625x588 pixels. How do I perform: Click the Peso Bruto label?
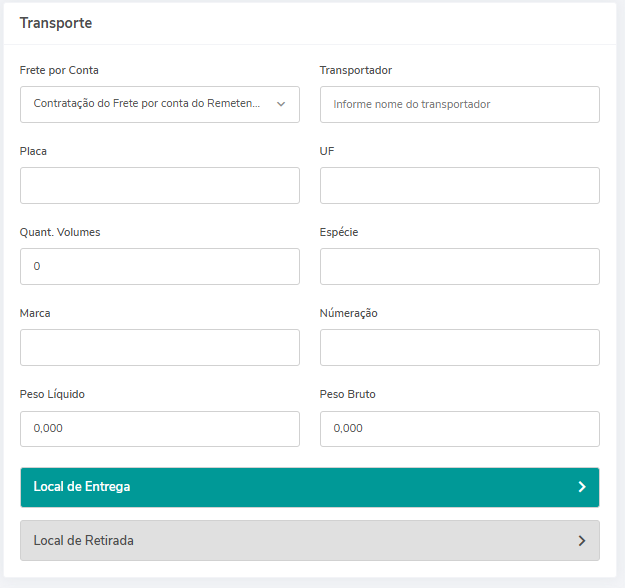tap(348, 394)
